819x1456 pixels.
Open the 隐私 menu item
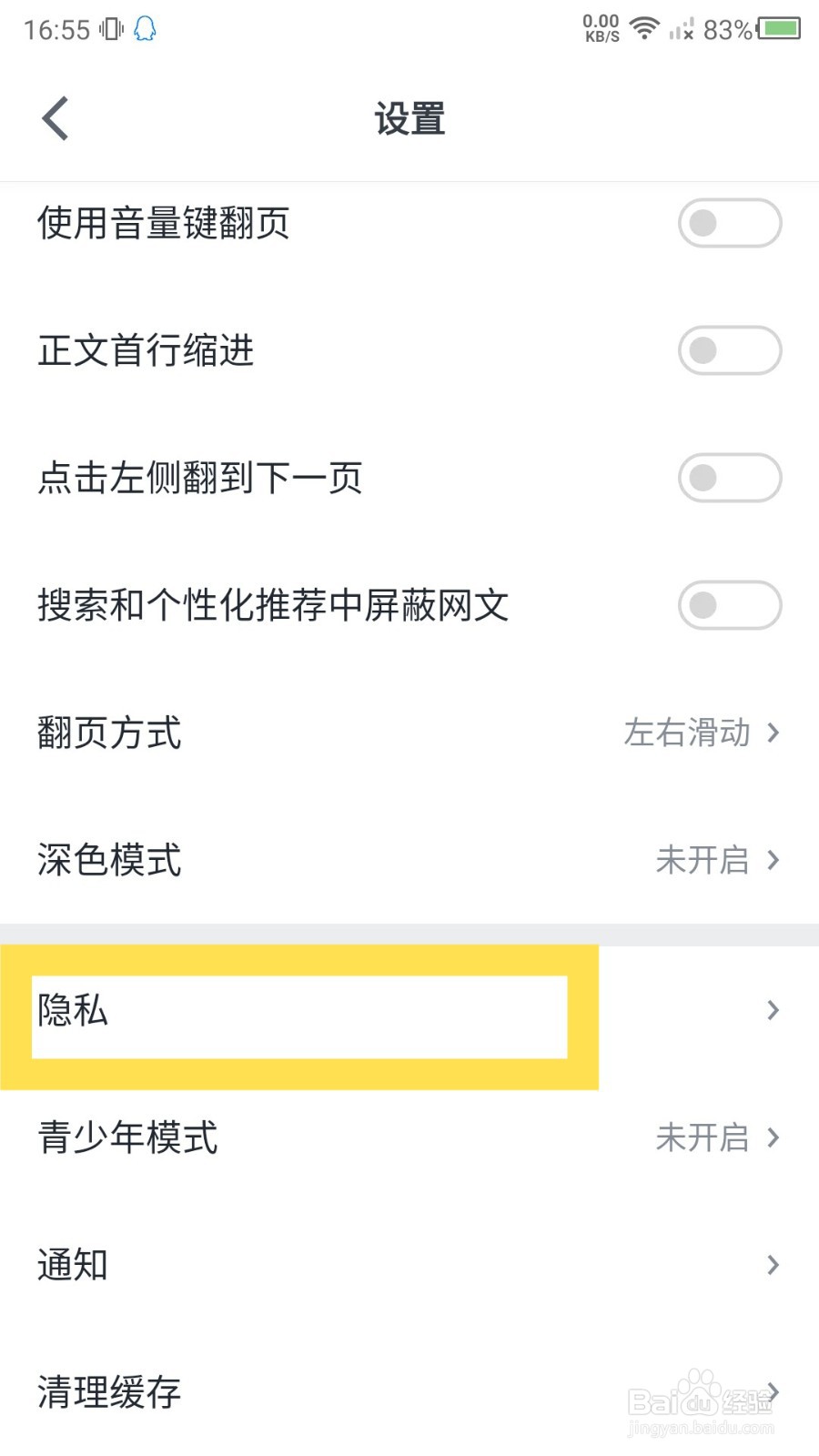[x=409, y=1010]
